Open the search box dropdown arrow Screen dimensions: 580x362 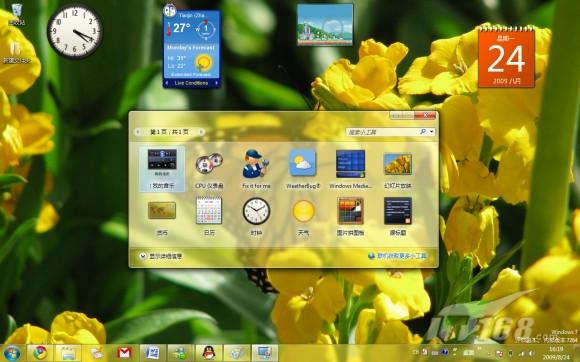click(x=432, y=132)
